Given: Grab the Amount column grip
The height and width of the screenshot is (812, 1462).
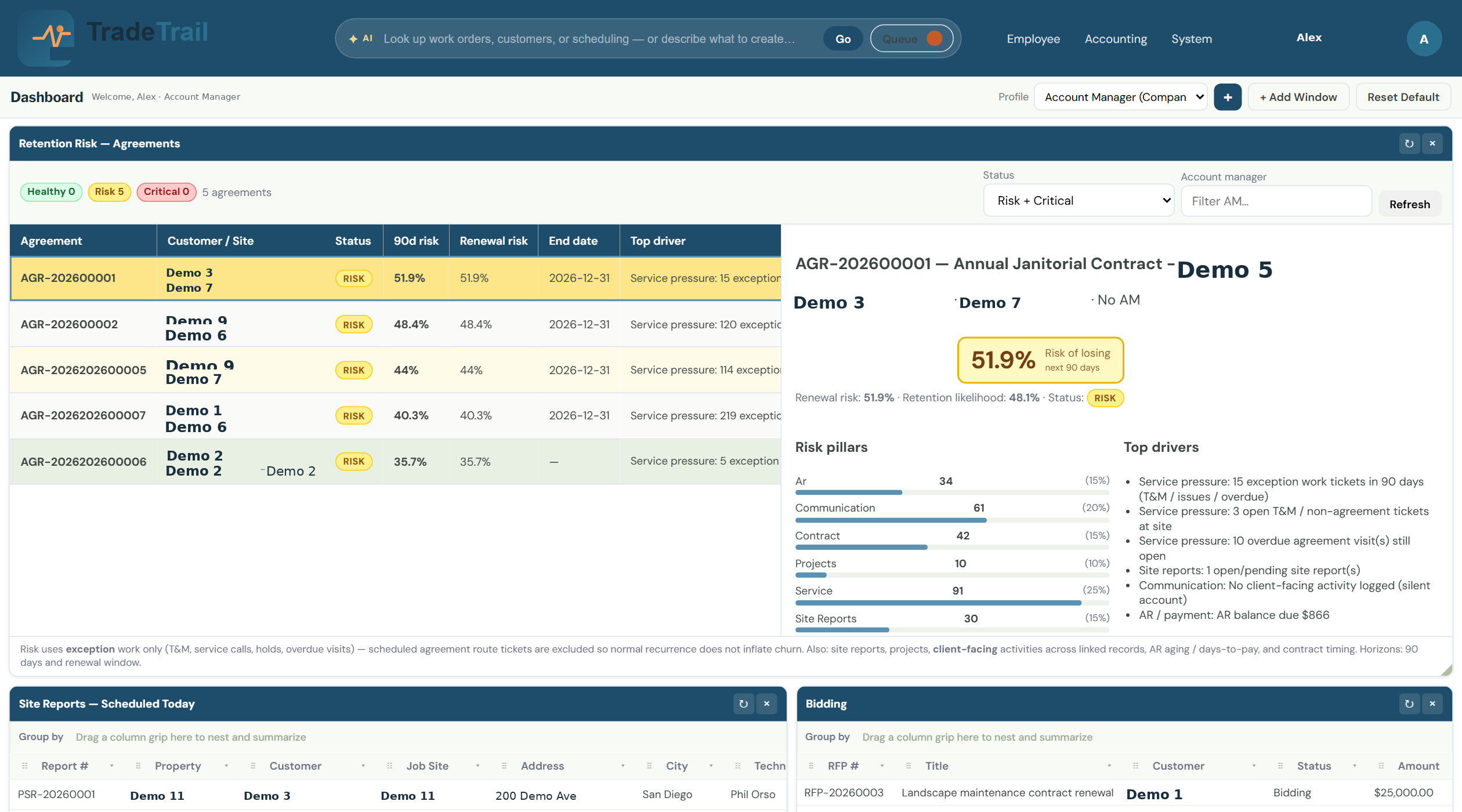Looking at the screenshot, I should coord(1381,766).
